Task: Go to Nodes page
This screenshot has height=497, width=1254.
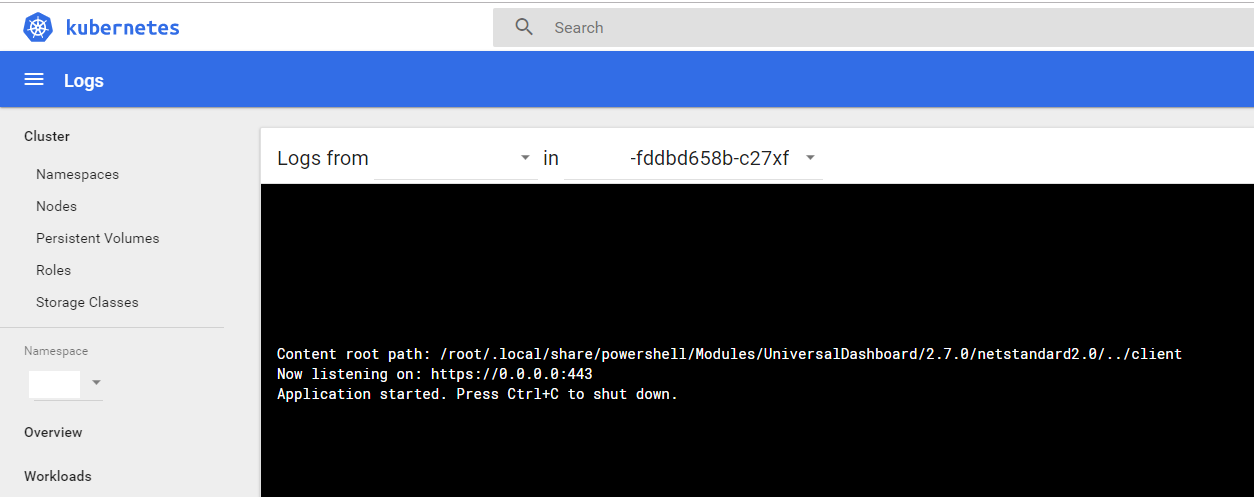Action: pos(56,206)
